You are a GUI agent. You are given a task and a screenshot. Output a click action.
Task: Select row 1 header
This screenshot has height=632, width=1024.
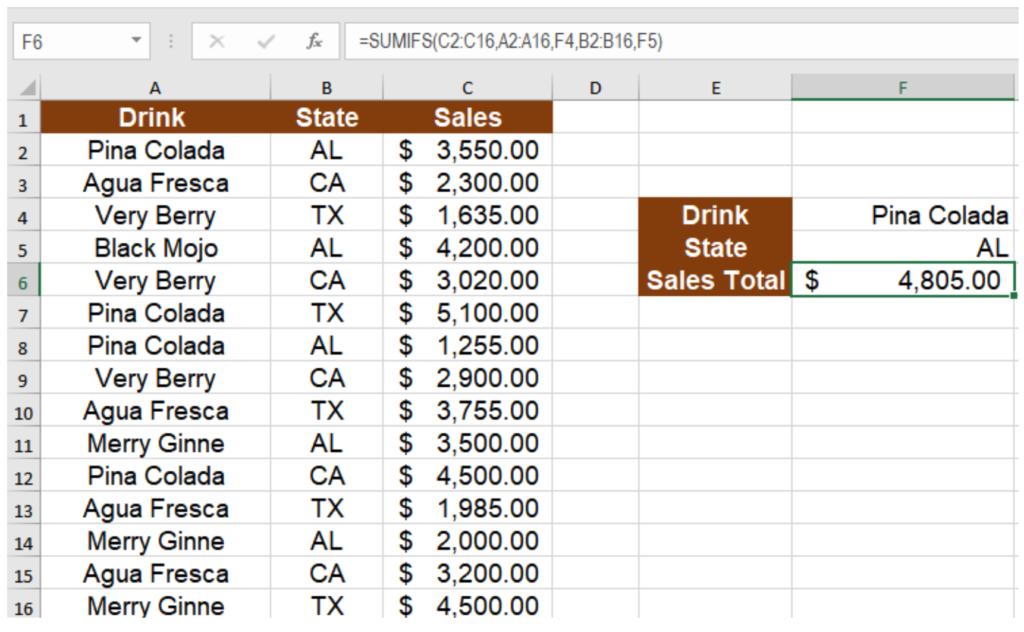pos(22,117)
